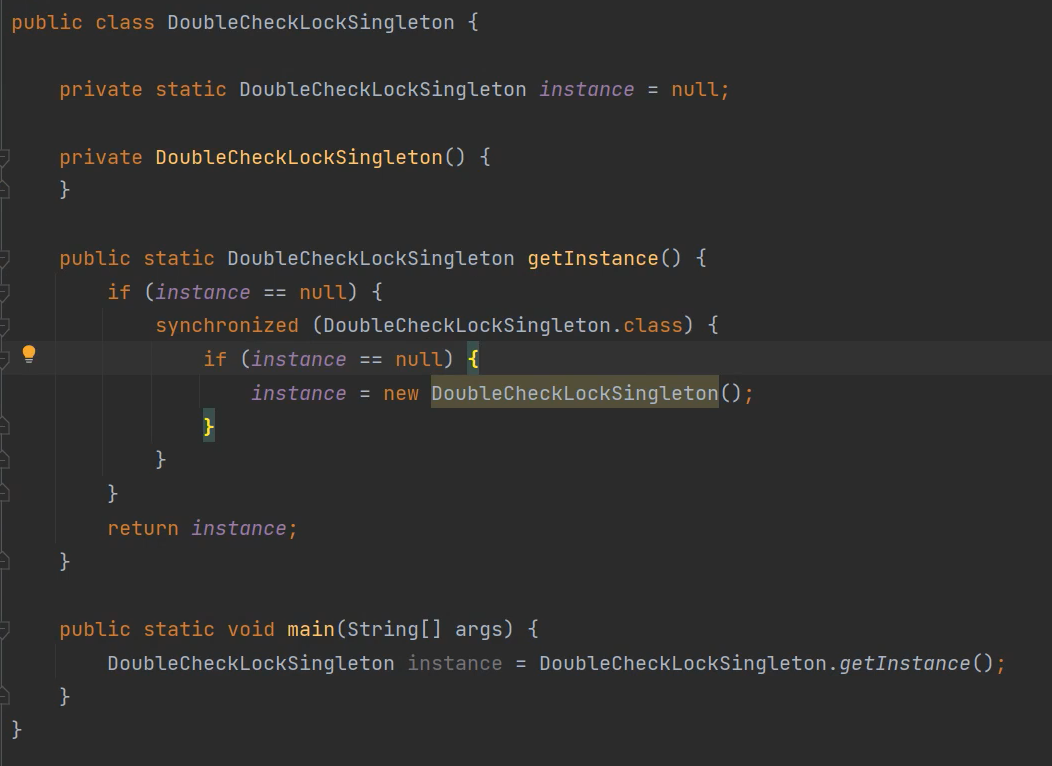
Task: Click the new DoubleCheckLockSingleton constructor call
Action: click(x=574, y=393)
